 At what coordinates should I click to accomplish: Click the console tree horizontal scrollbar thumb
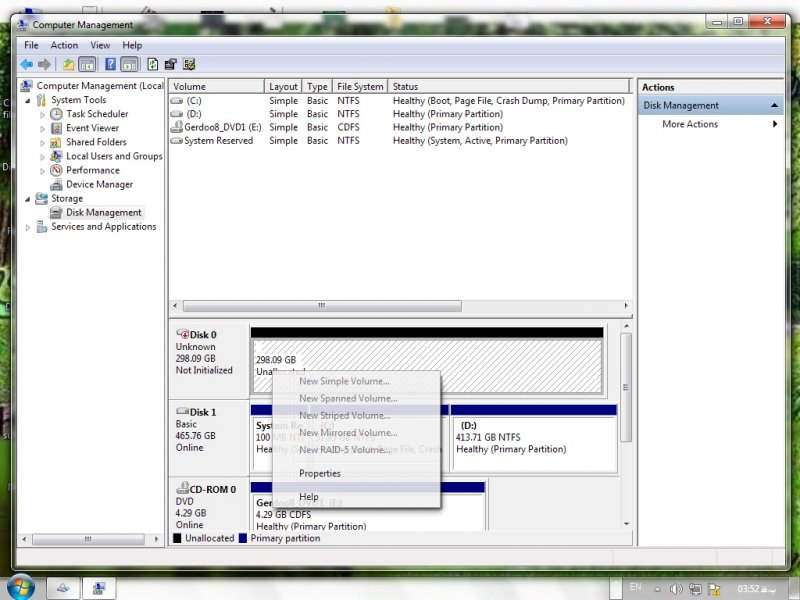point(88,539)
